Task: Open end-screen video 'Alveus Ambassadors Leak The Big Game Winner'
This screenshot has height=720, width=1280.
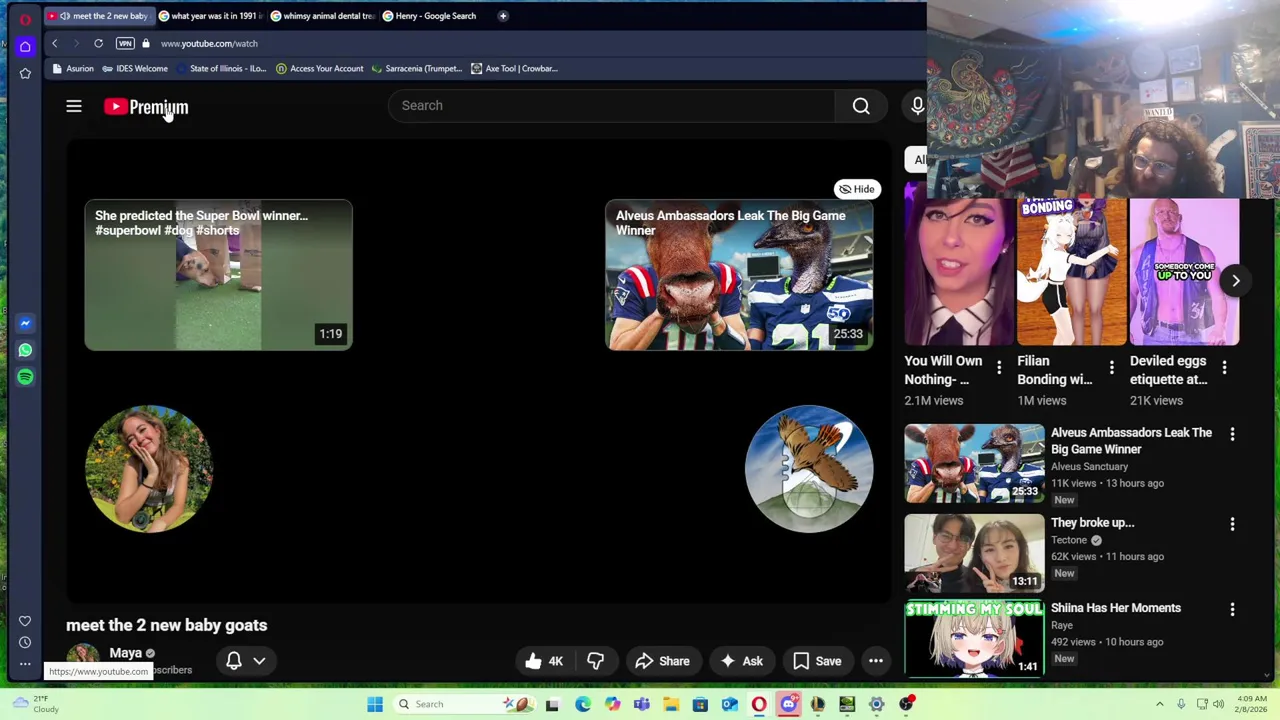Action: click(739, 275)
